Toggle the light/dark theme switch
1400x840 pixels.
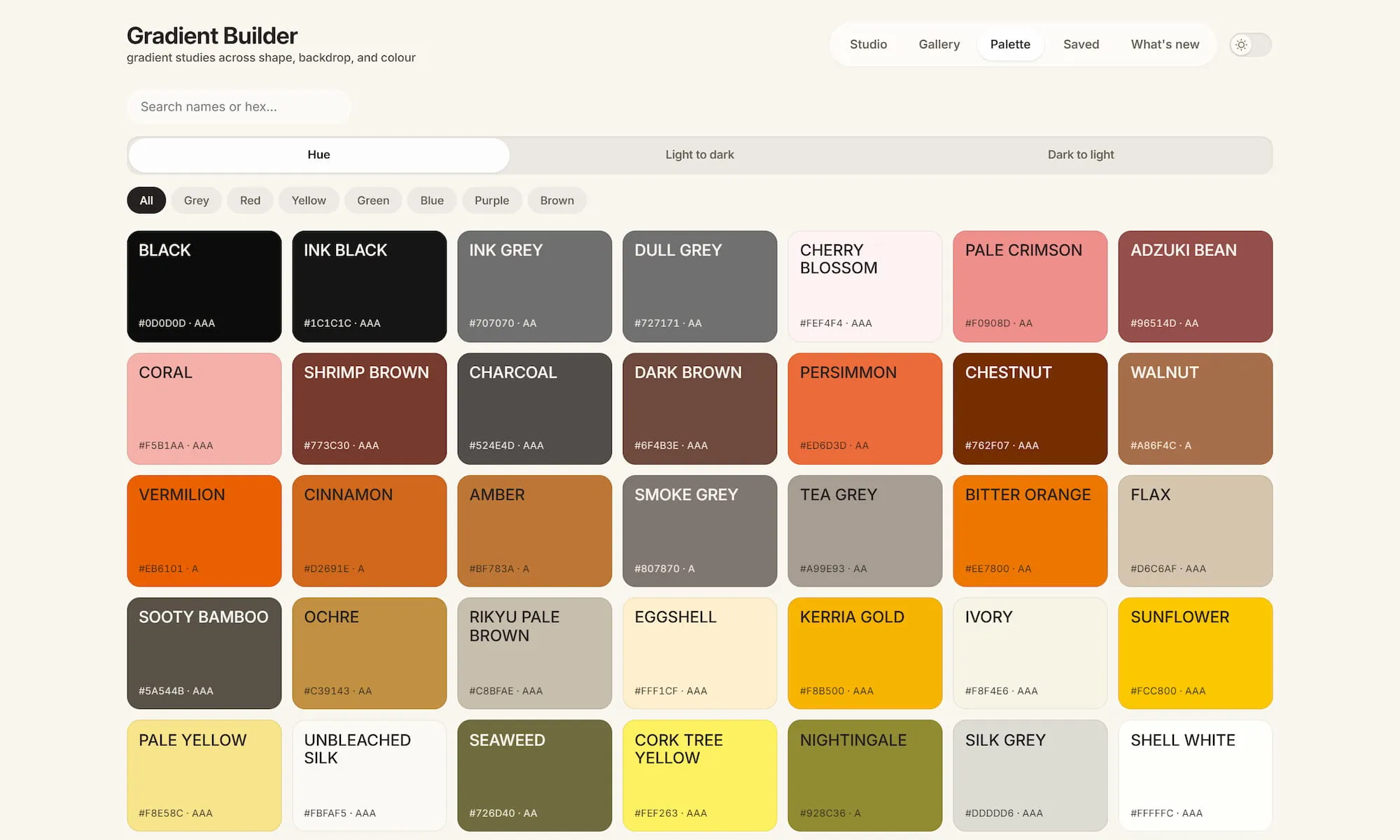click(1250, 45)
